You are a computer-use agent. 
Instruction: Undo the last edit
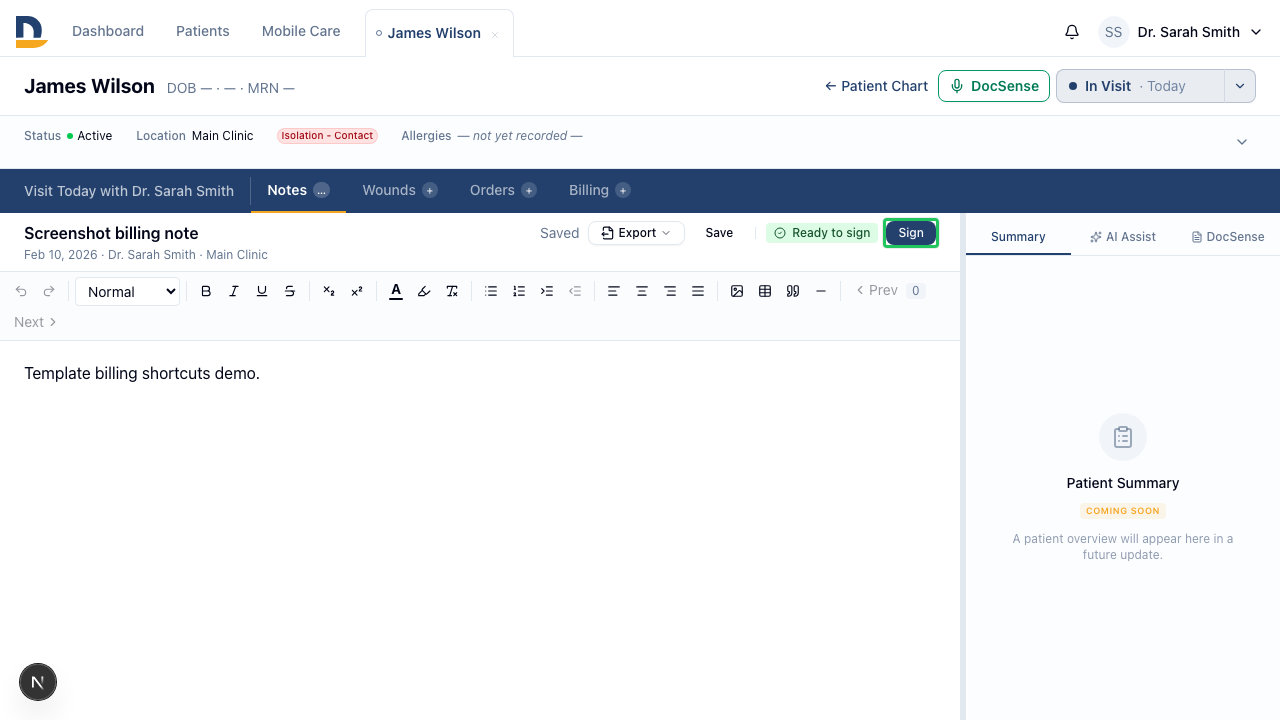pyautogui.click(x=21, y=291)
